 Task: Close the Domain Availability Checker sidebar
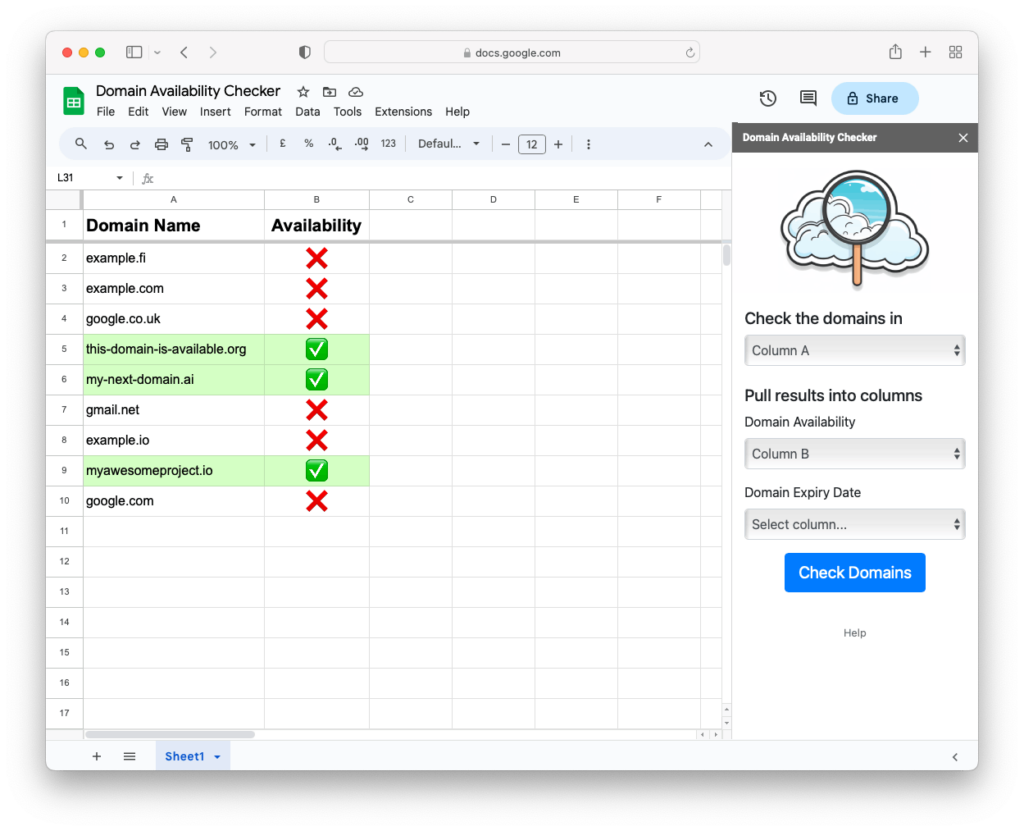click(x=963, y=138)
